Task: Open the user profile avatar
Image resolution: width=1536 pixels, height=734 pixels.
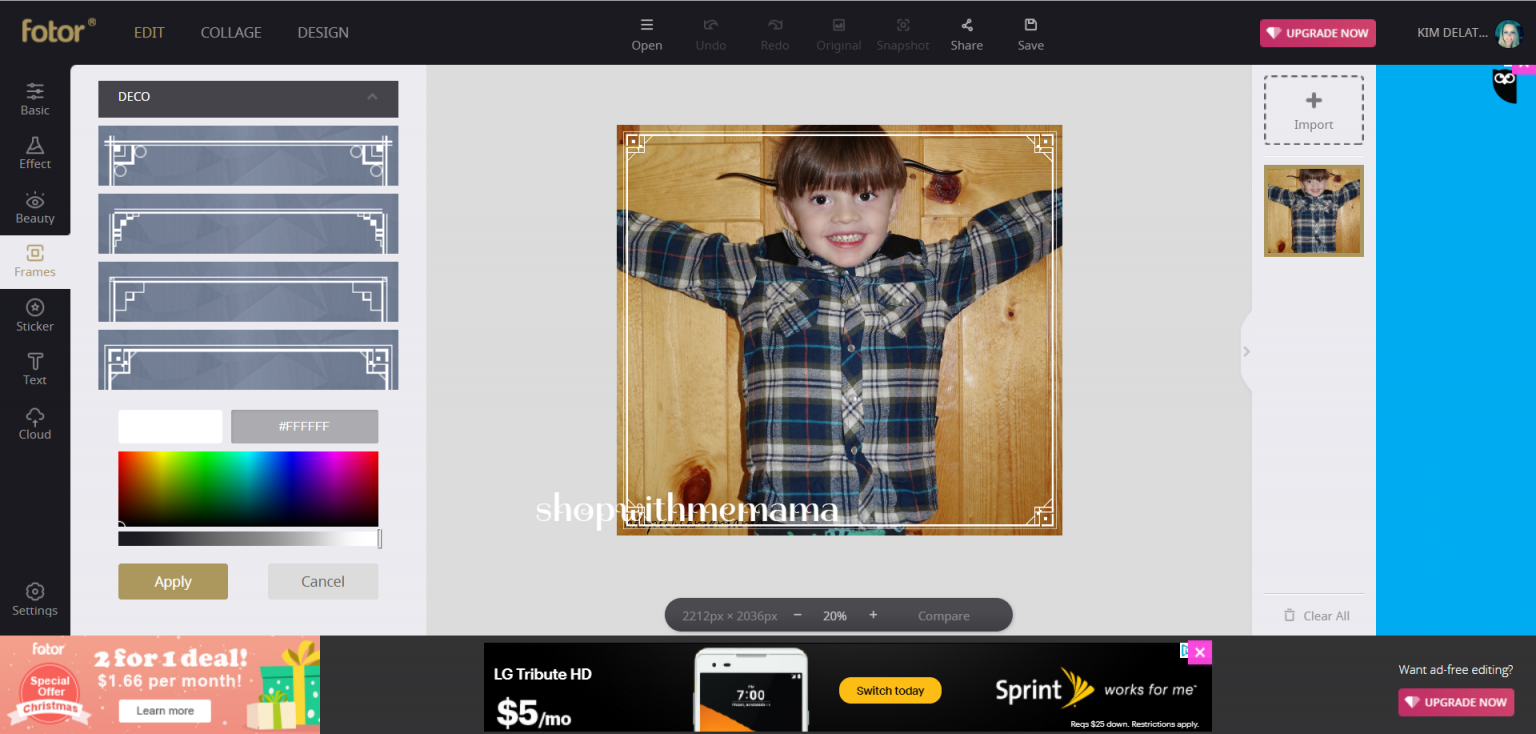Action: (1508, 33)
